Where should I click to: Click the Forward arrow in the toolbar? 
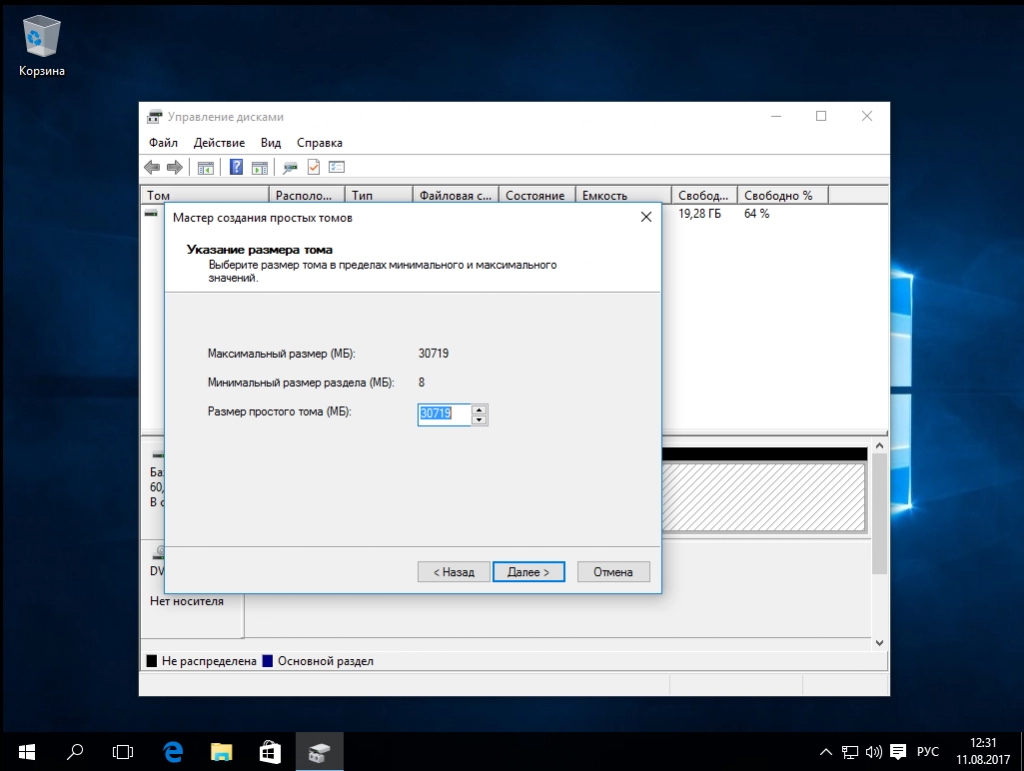coord(174,167)
